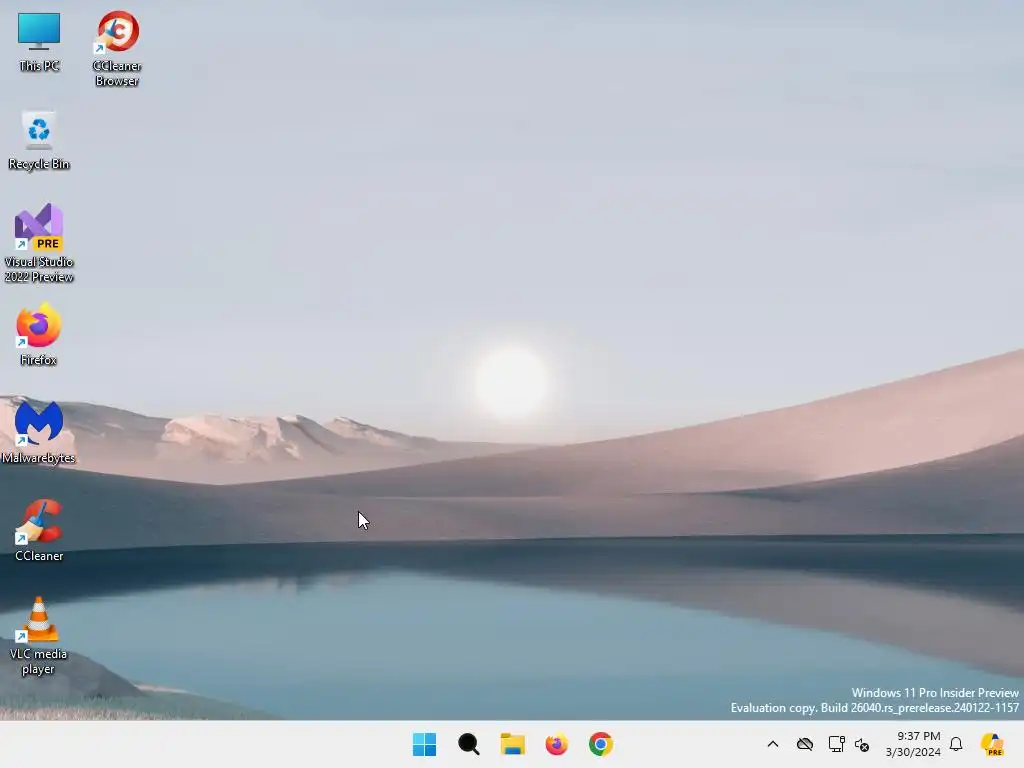Select the CCleaner desktop shortcut
The image size is (1024, 768).
pos(39,530)
